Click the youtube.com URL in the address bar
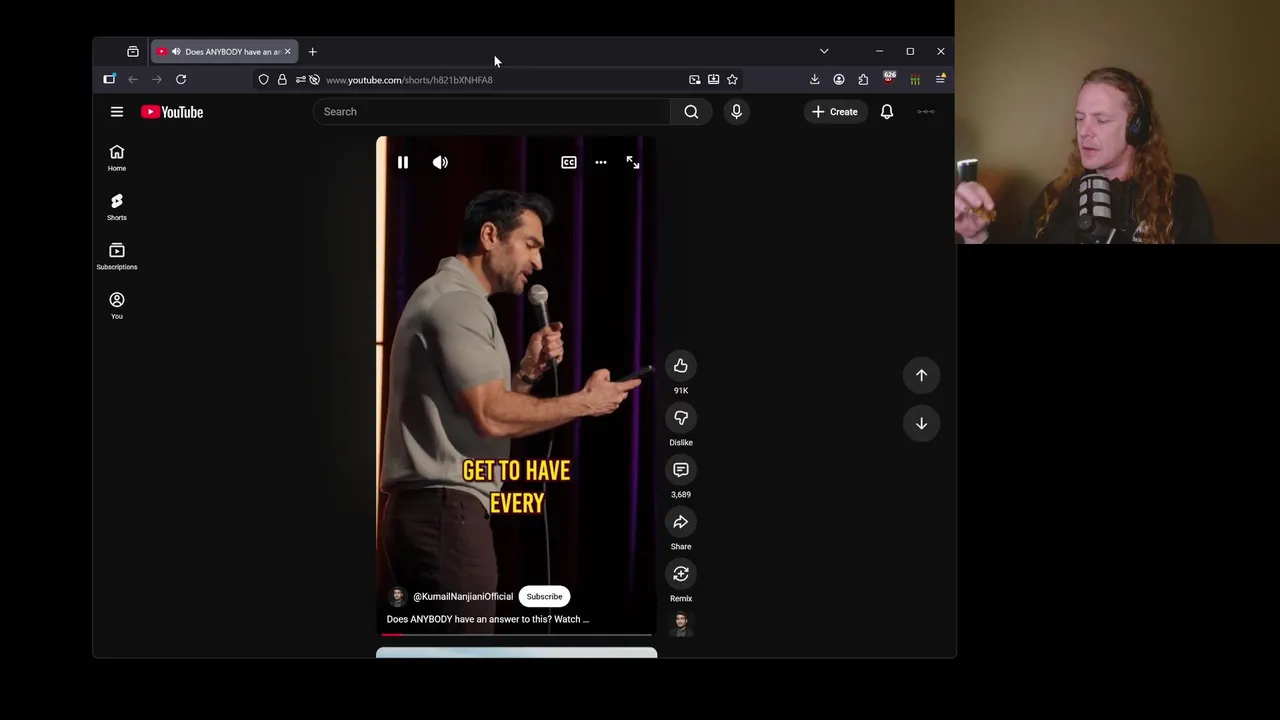1280x720 pixels. pos(409,80)
